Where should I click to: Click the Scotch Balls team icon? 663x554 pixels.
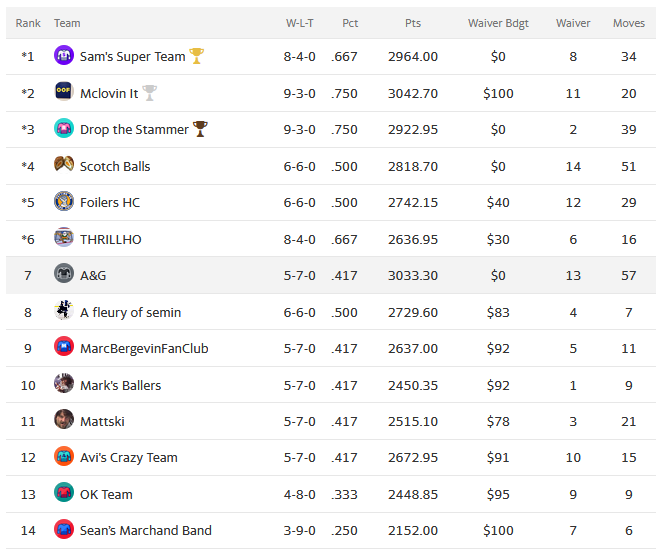(x=64, y=165)
